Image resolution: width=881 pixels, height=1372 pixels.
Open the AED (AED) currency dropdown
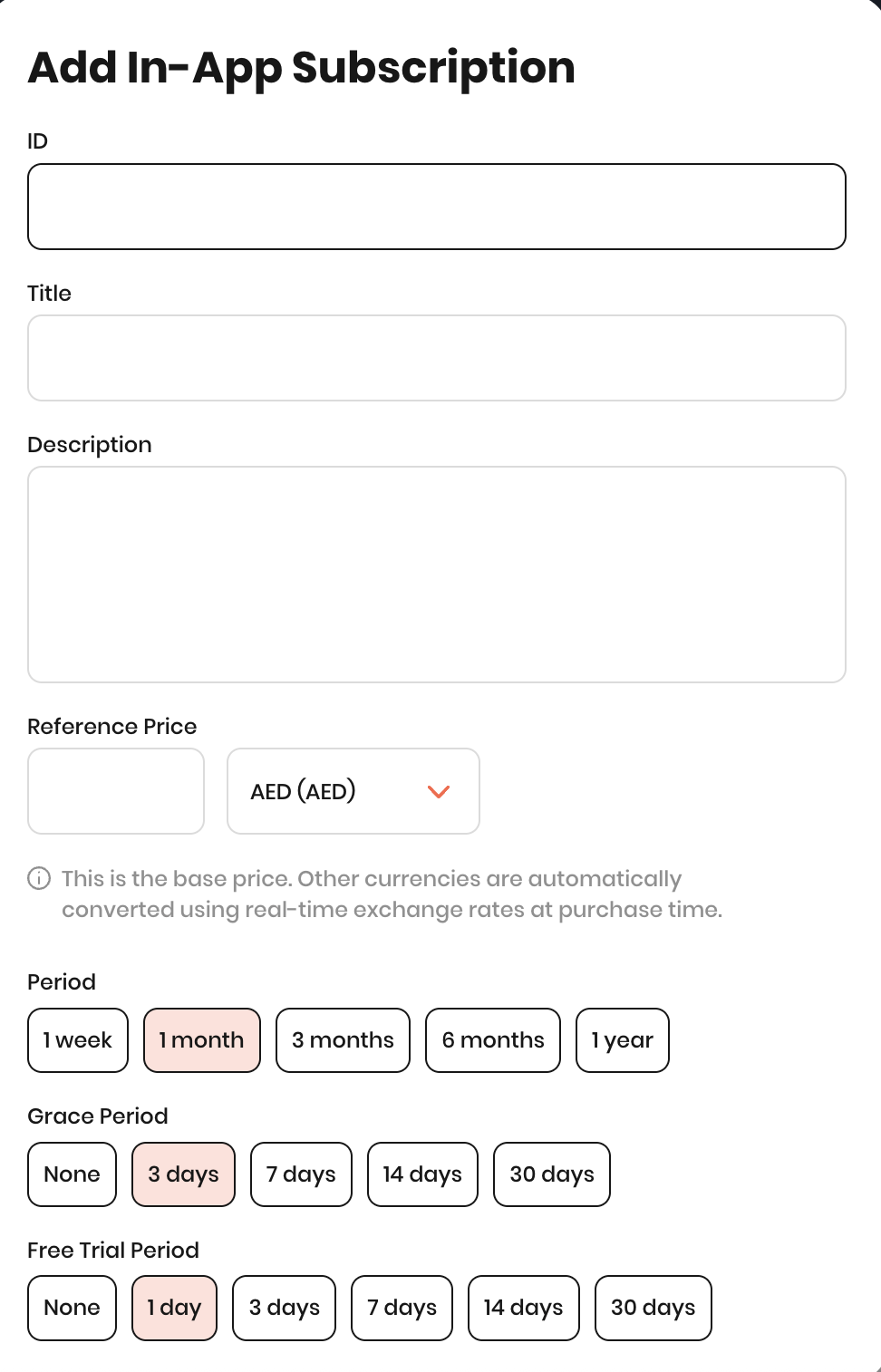(x=353, y=791)
